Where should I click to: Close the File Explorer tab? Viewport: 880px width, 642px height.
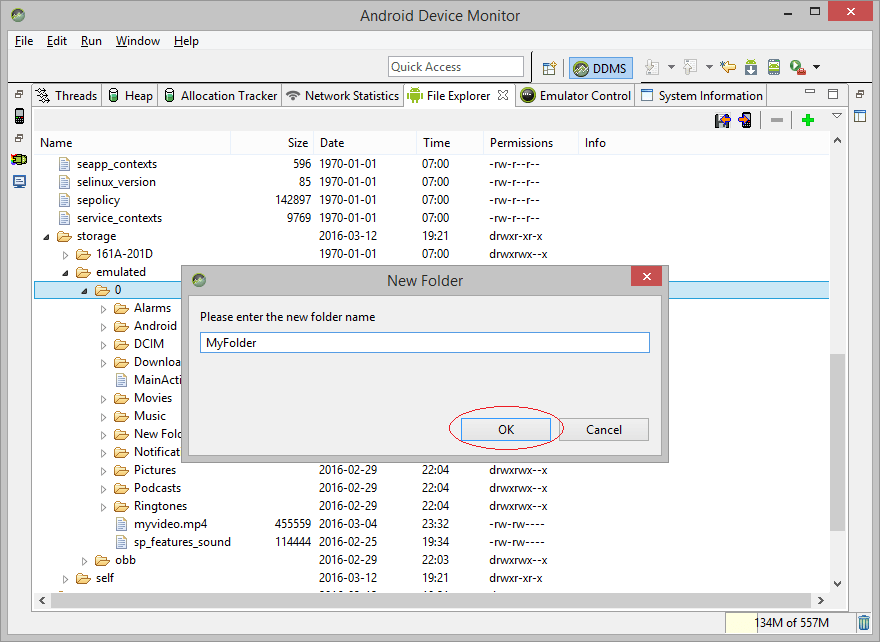[x=503, y=95]
